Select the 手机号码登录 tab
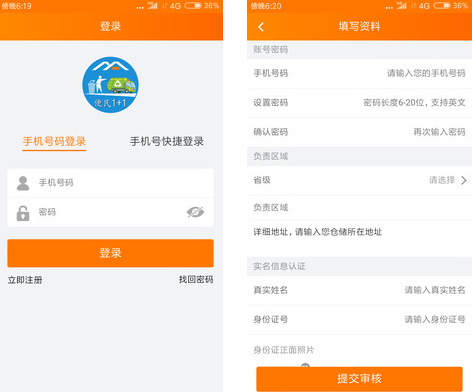Viewport: 472px width, 392px height. tap(54, 142)
